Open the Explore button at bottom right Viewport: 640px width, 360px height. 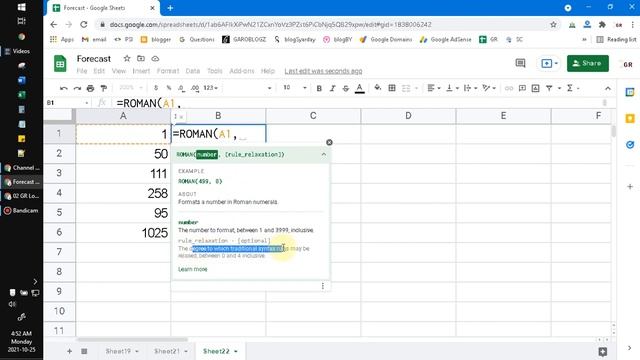click(602, 351)
